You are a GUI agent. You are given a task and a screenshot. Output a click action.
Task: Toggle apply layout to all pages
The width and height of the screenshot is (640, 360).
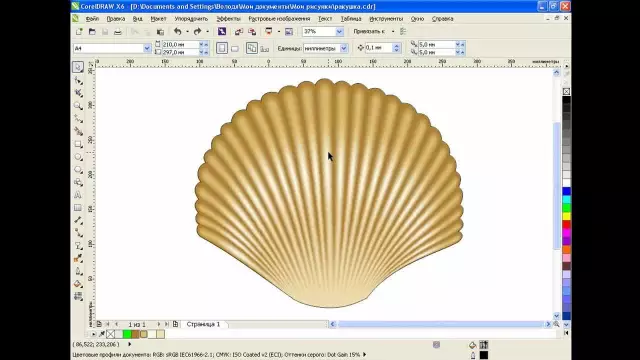(x=252, y=48)
